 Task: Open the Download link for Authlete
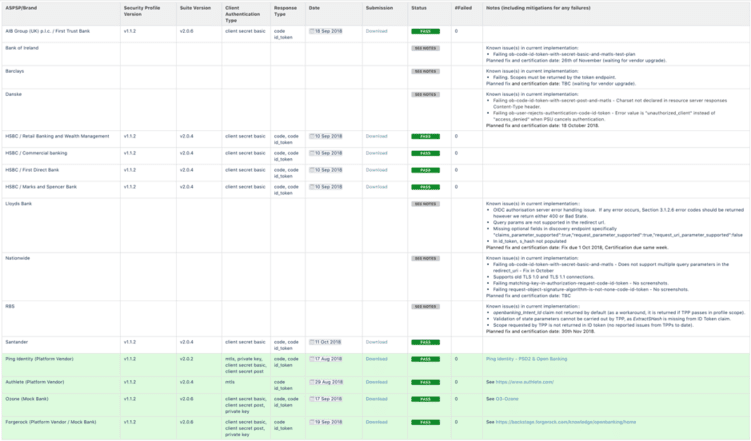(376, 382)
